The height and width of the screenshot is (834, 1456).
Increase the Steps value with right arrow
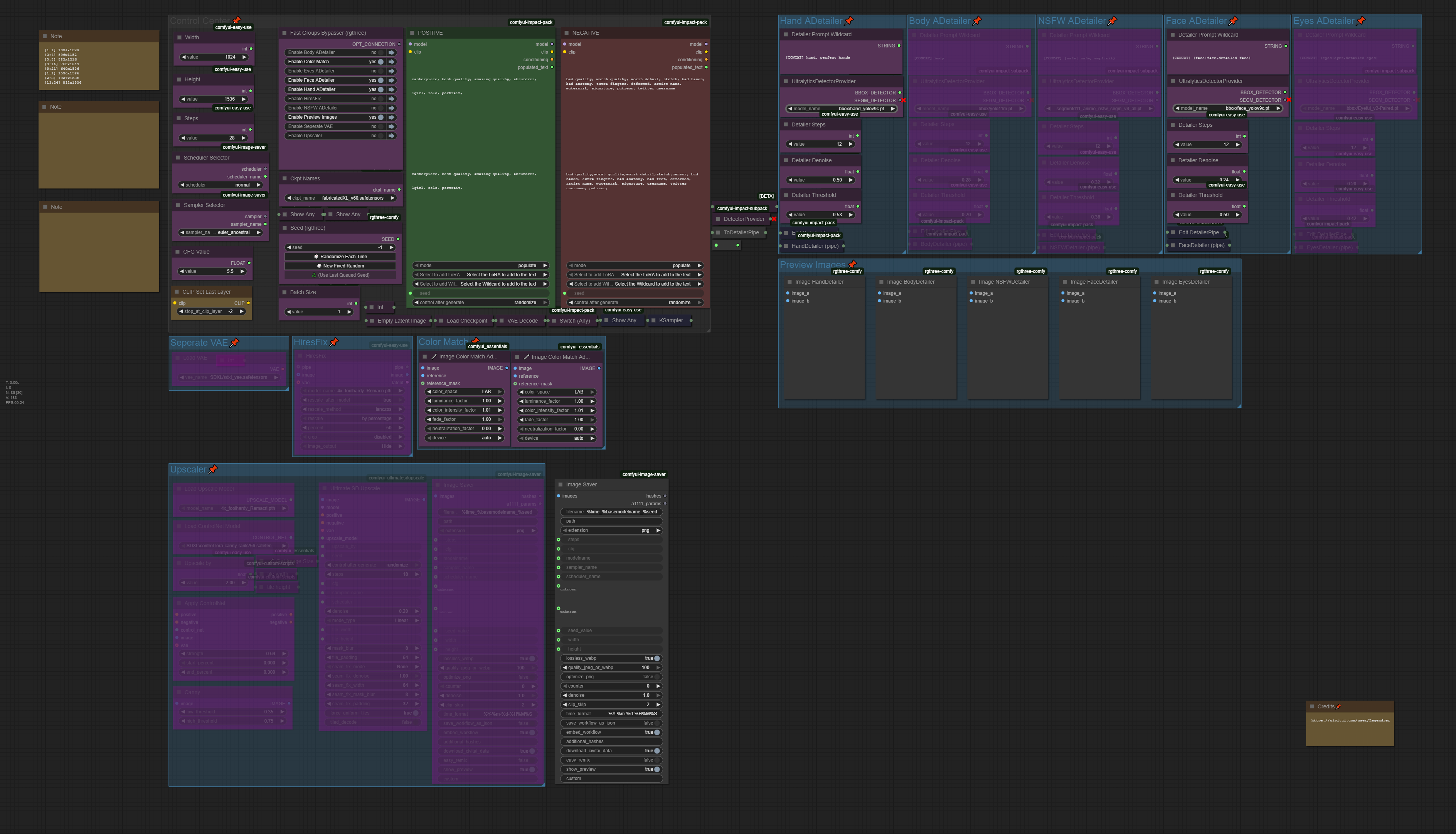(243, 138)
